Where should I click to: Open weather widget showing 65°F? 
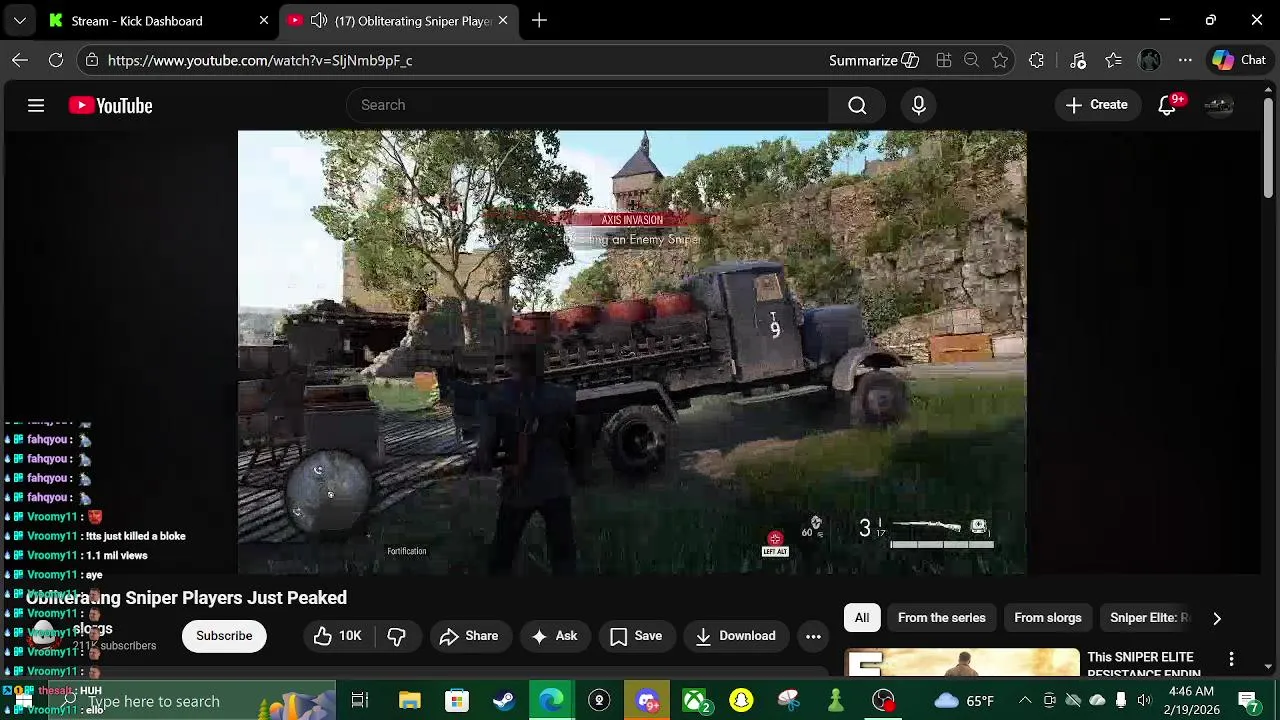(964, 701)
